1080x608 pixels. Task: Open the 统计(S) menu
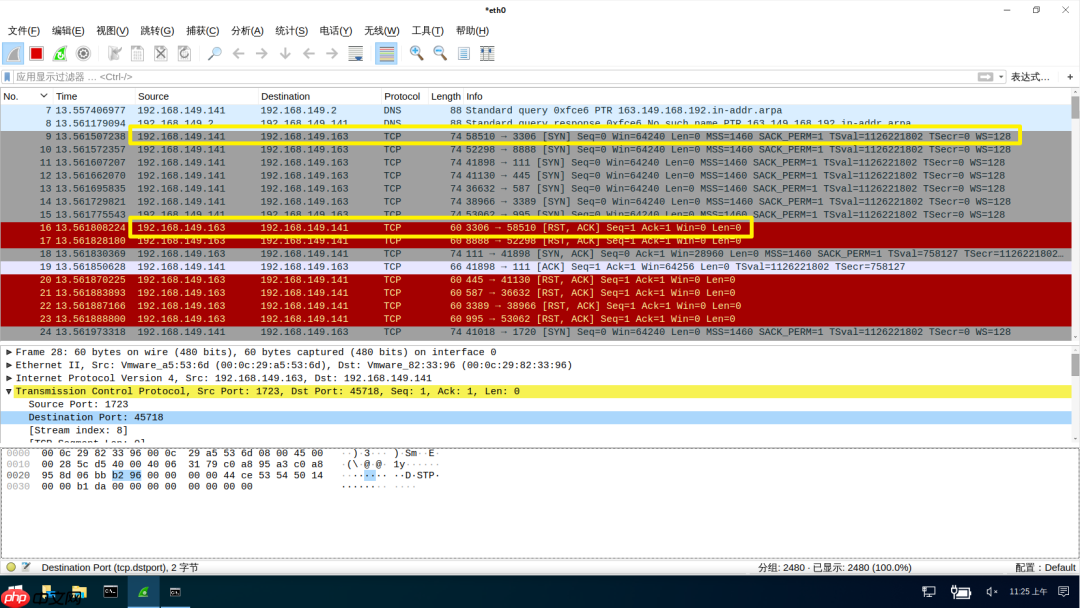tap(291, 31)
